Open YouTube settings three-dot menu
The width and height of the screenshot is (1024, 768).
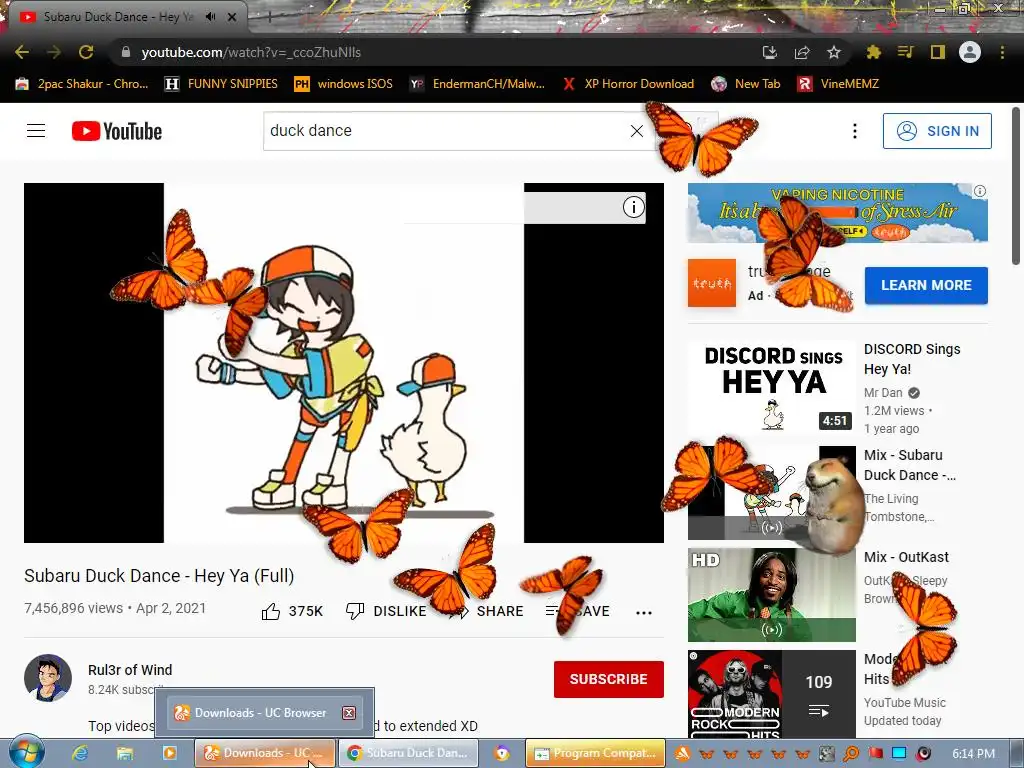pos(854,131)
